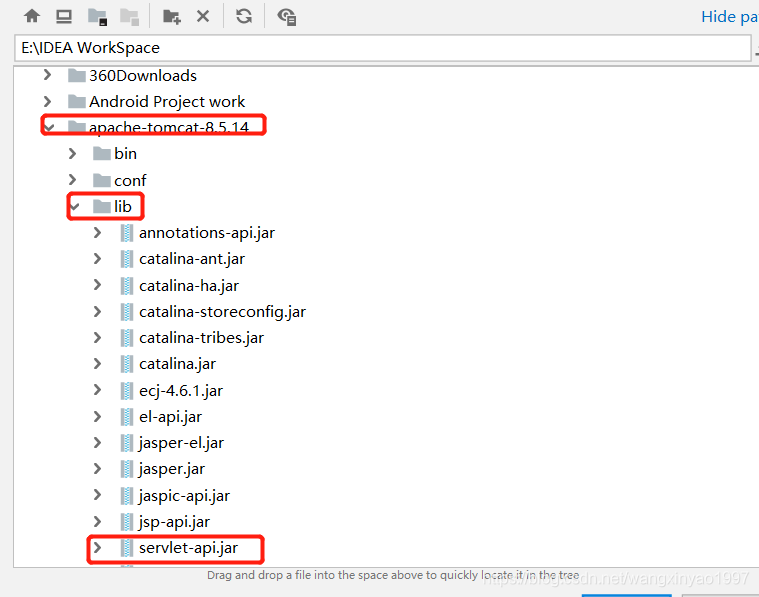Click the servlet-api.jar archive icon

click(126, 548)
